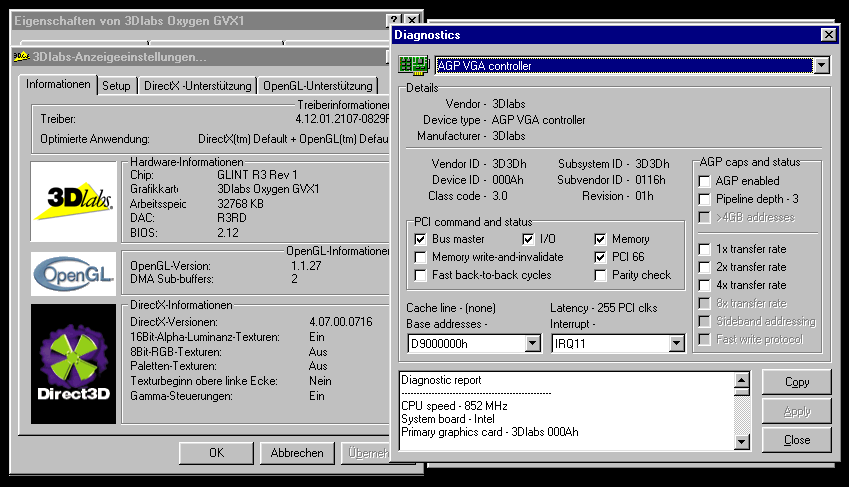Switch to the Setup tab
849x487 pixels.
116,86
